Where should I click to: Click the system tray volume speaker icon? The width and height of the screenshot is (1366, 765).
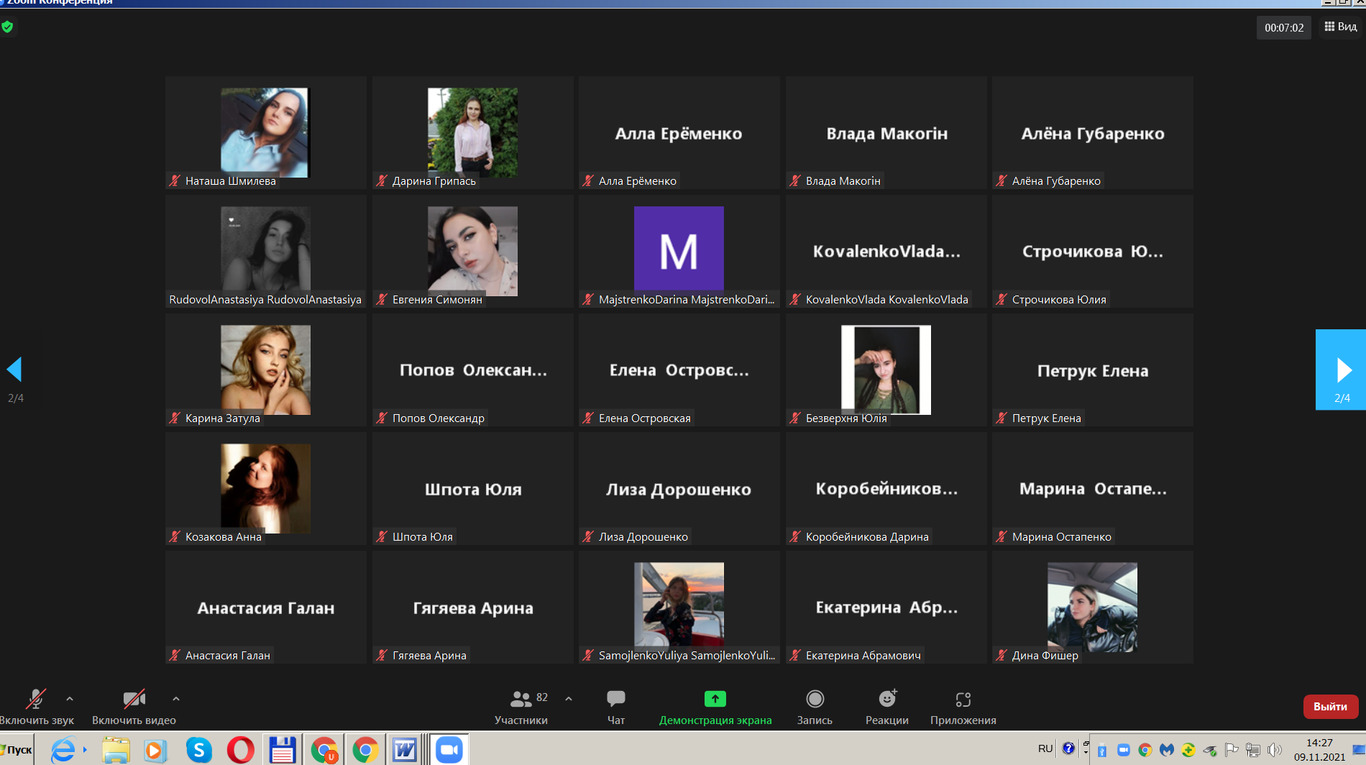click(x=1274, y=749)
